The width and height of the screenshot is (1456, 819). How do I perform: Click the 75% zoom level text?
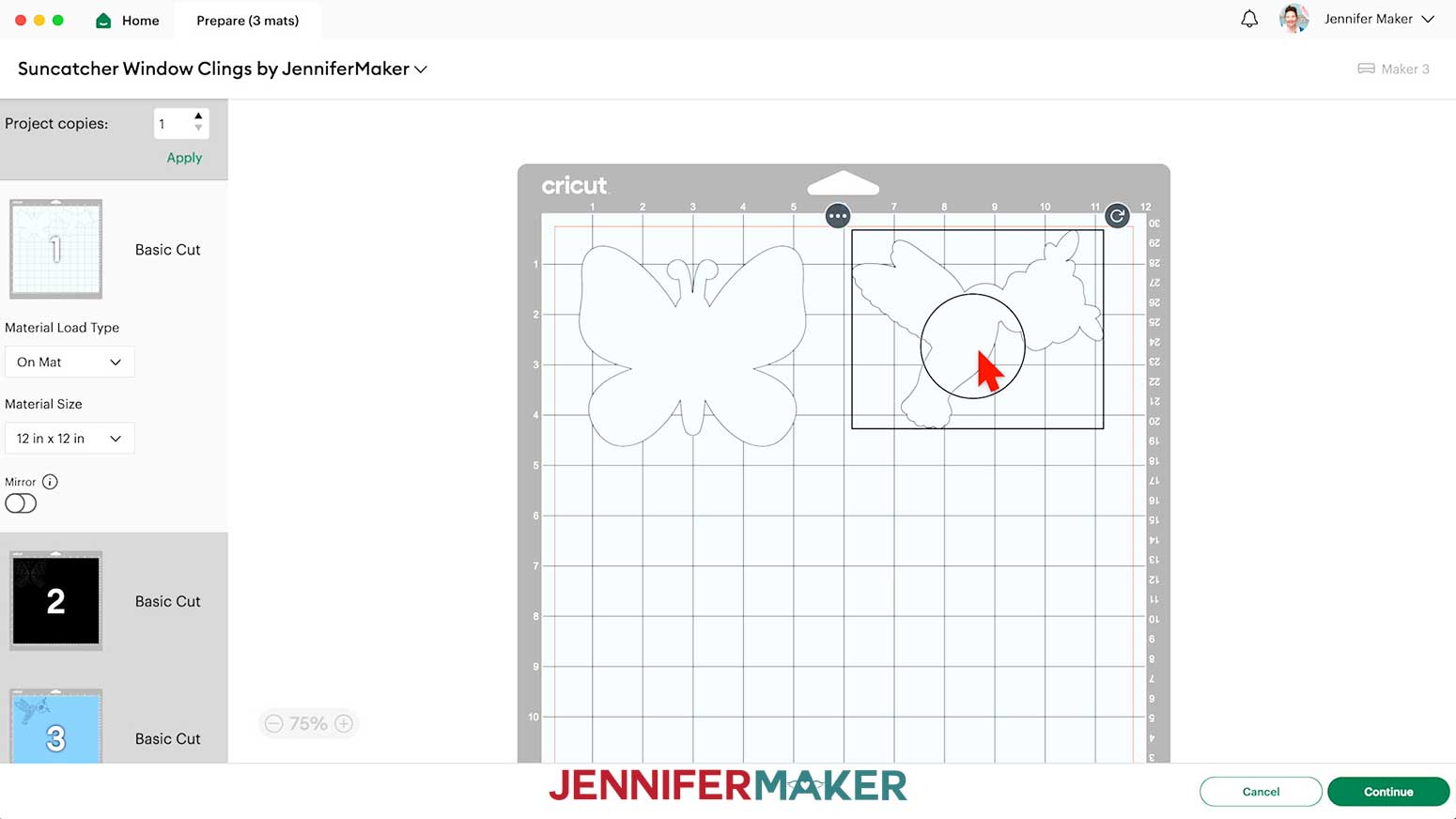pos(308,723)
